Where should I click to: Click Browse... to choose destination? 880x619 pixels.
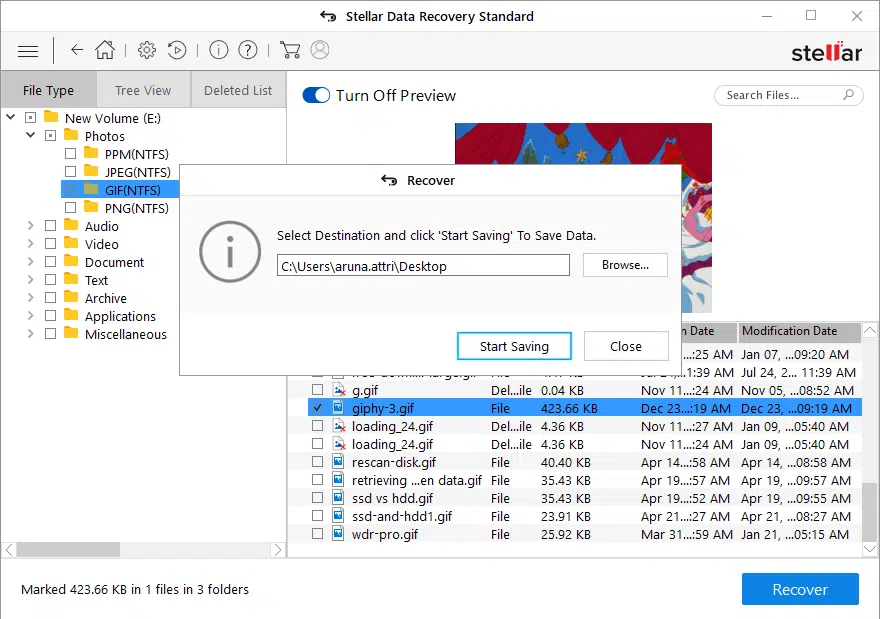point(625,265)
